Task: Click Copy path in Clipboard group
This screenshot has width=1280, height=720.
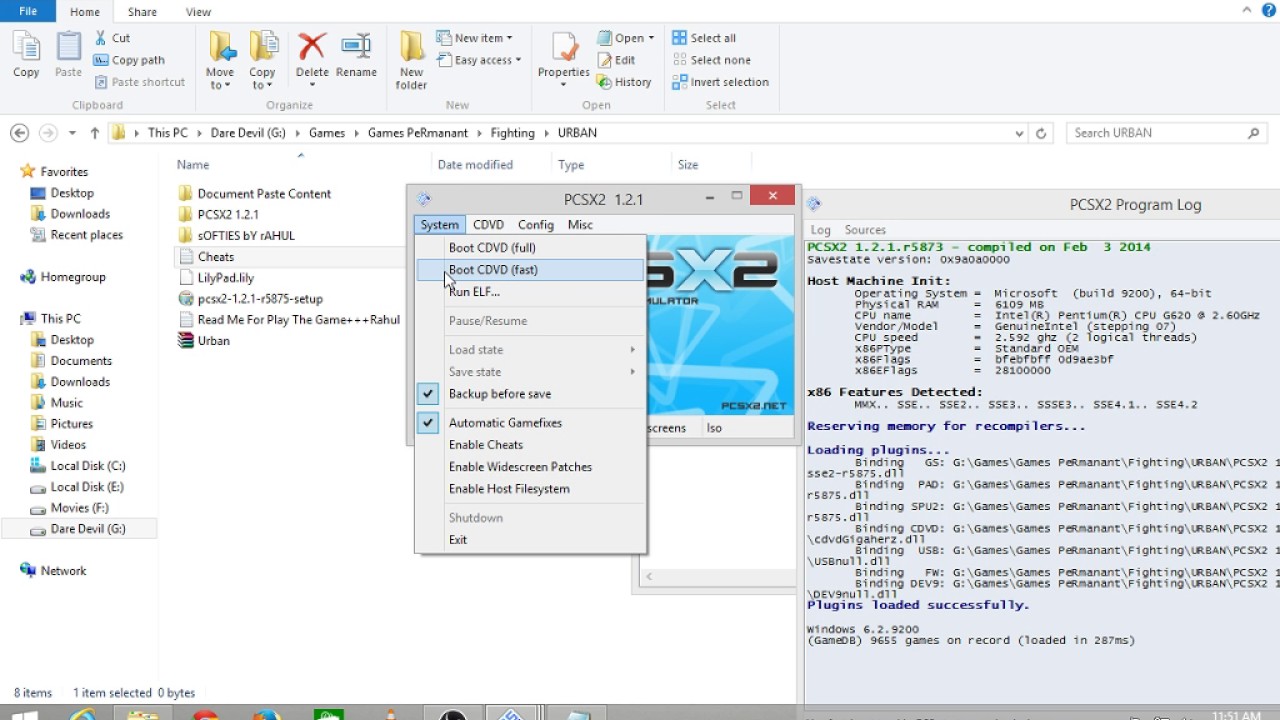Action: (129, 60)
